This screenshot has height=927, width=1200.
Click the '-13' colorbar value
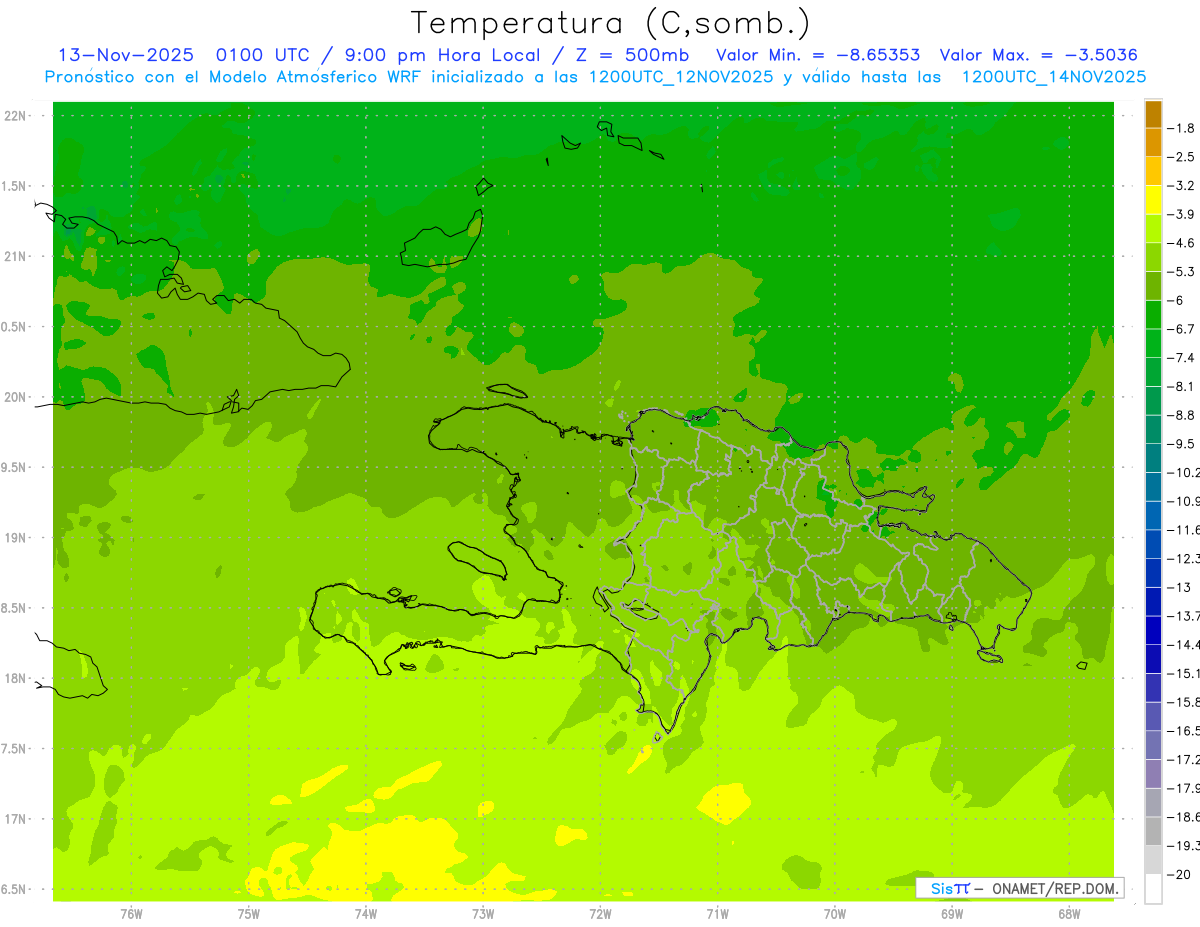click(1178, 587)
